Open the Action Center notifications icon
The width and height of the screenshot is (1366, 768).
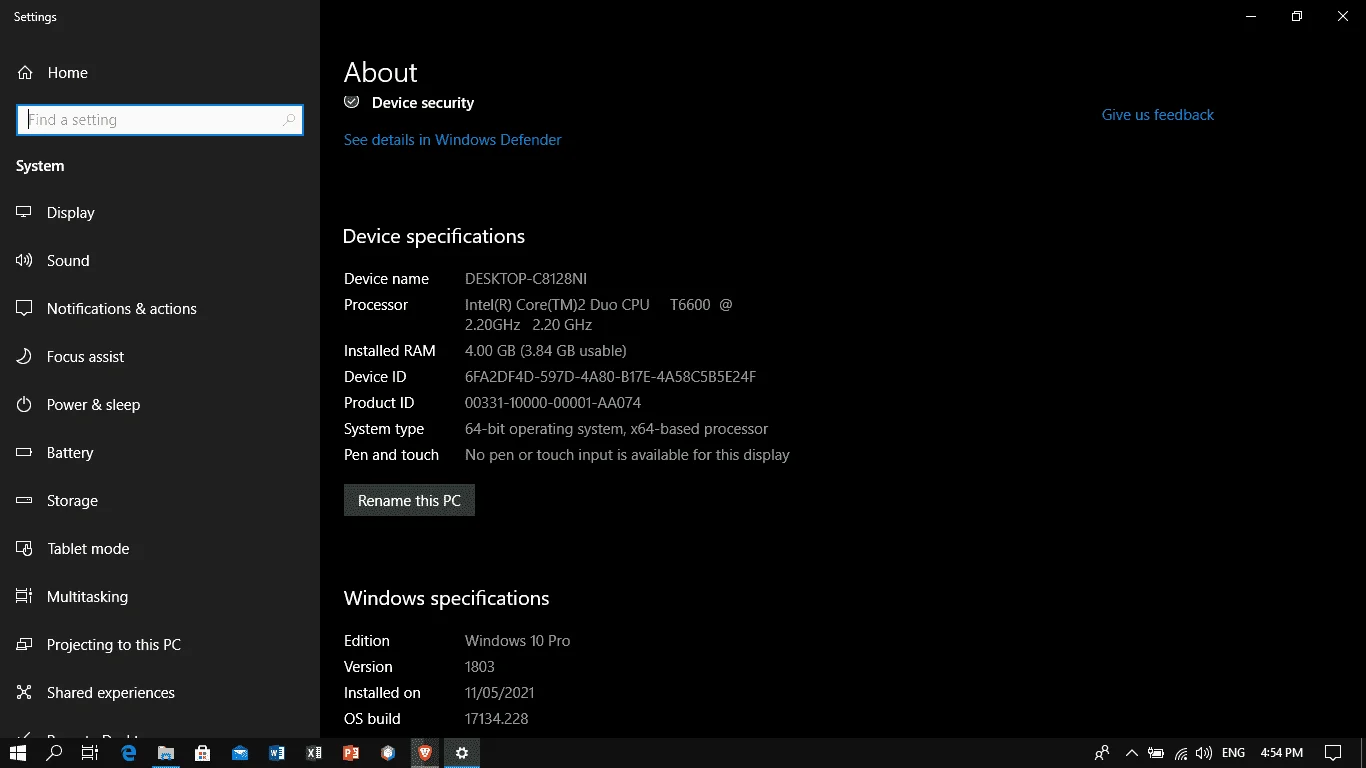click(1333, 753)
